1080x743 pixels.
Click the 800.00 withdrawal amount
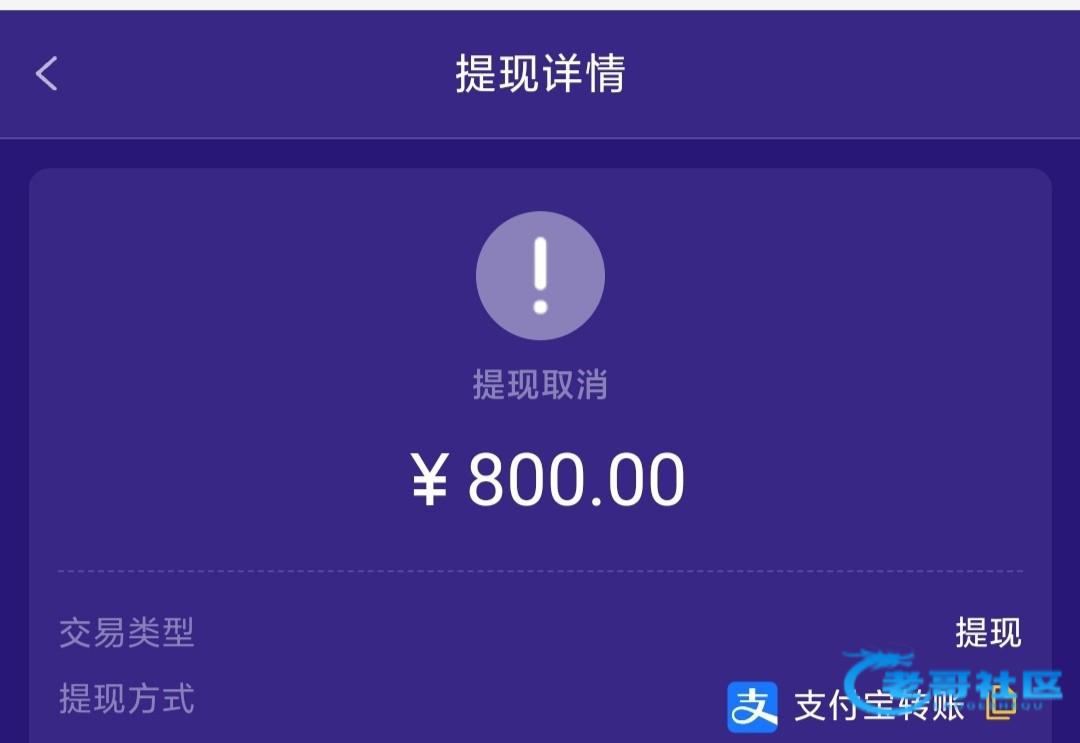pos(577,480)
